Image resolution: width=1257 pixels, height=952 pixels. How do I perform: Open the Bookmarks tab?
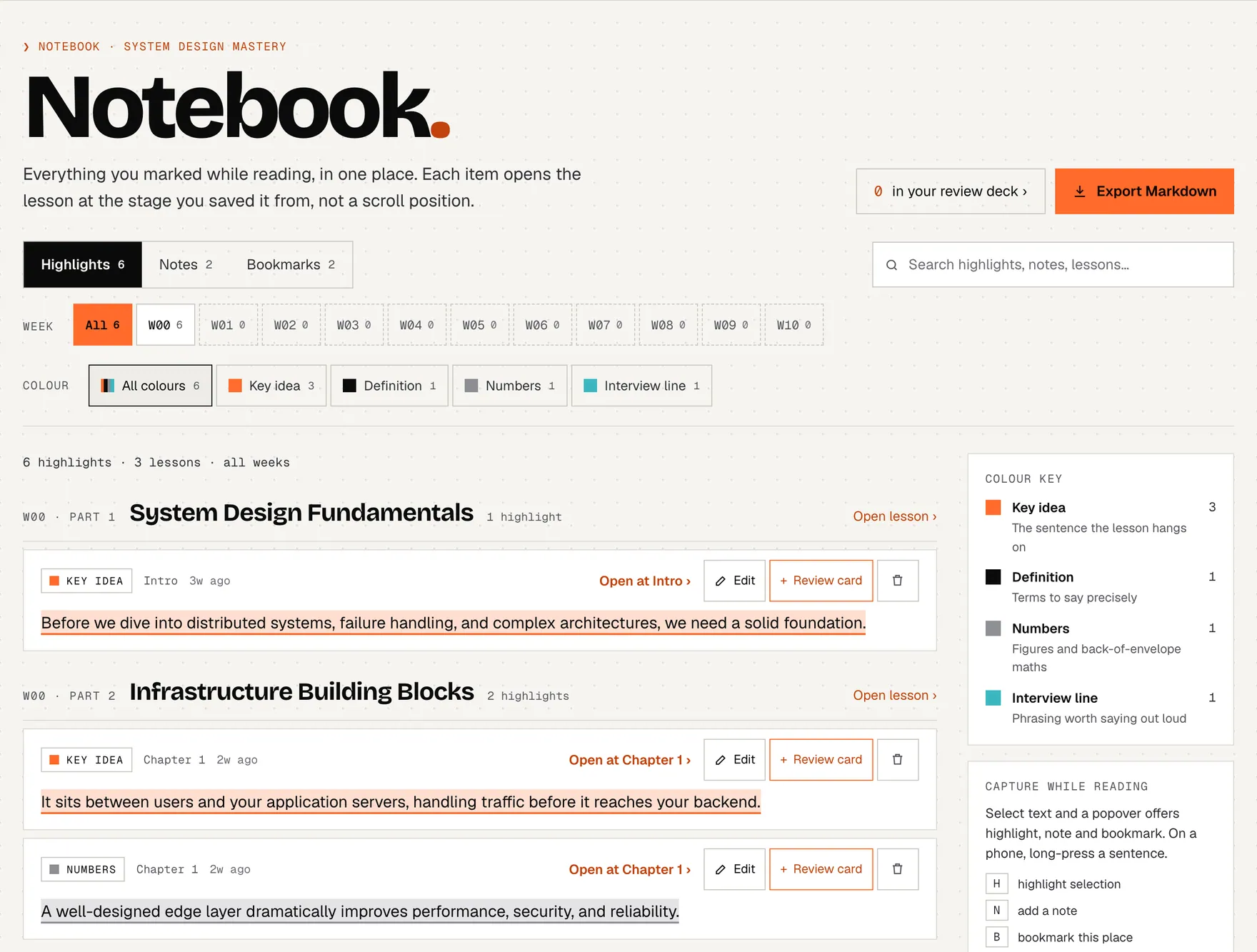click(x=291, y=265)
